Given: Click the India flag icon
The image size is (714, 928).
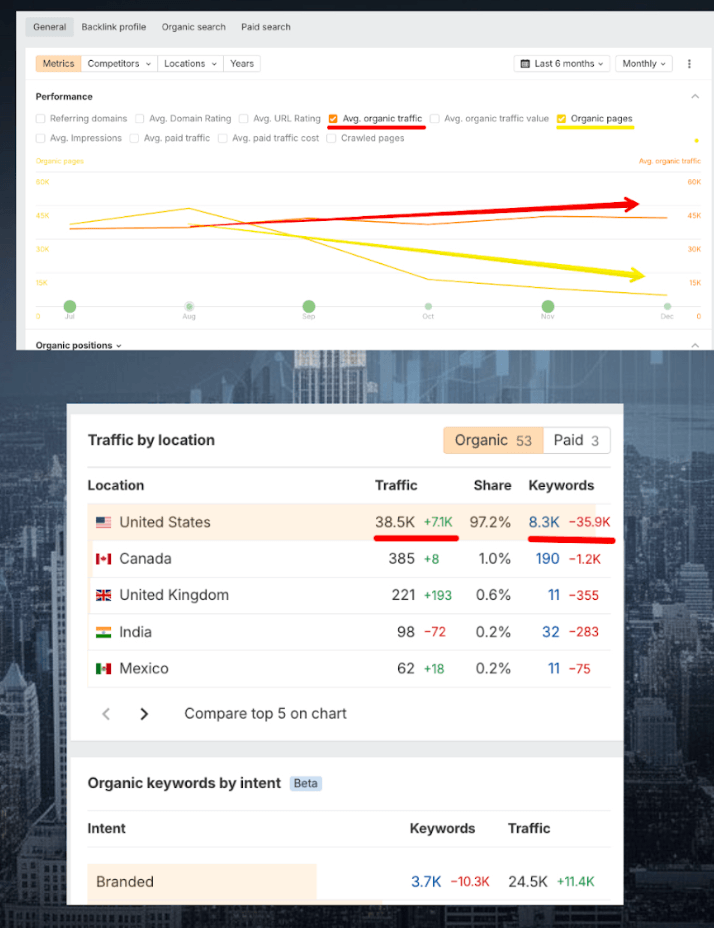Looking at the screenshot, I should point(104,632).
